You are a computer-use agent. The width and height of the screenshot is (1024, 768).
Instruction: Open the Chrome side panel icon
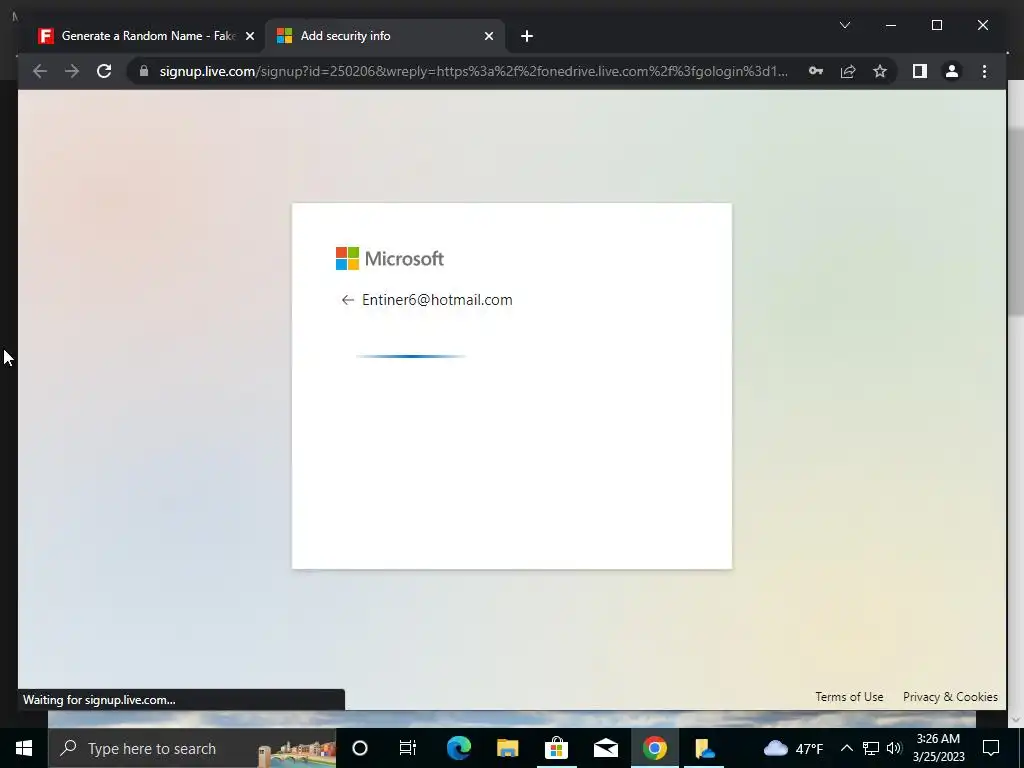[x=920, y=71]
